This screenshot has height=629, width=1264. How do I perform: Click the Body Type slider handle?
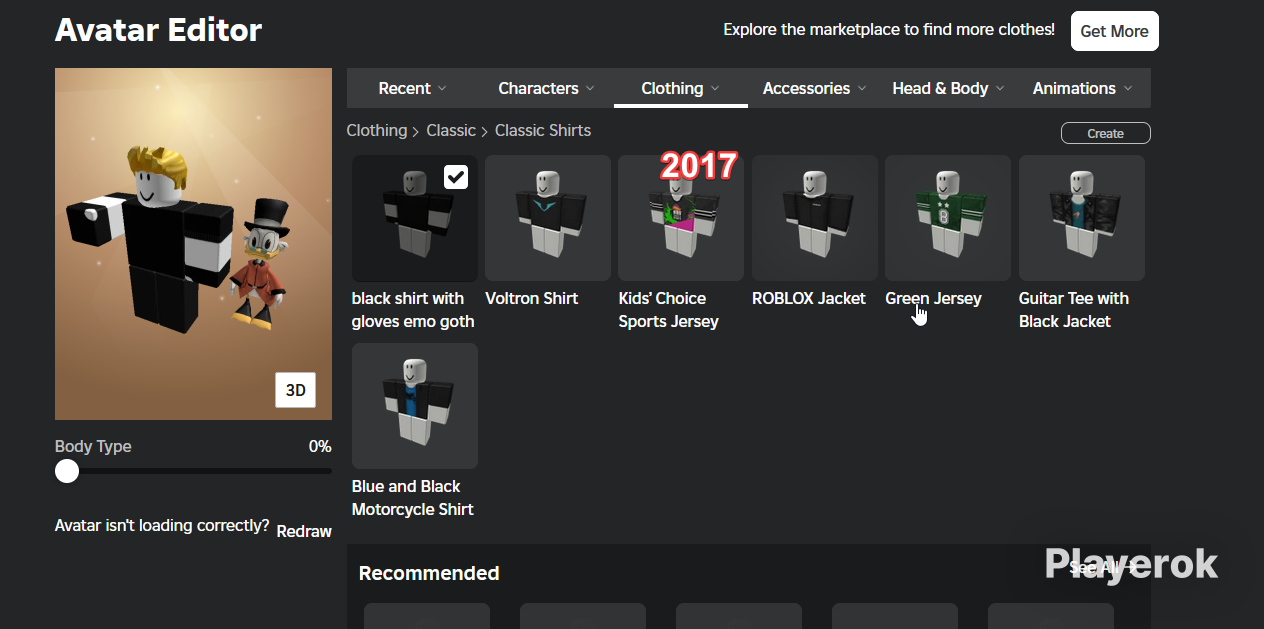(67, 471)
